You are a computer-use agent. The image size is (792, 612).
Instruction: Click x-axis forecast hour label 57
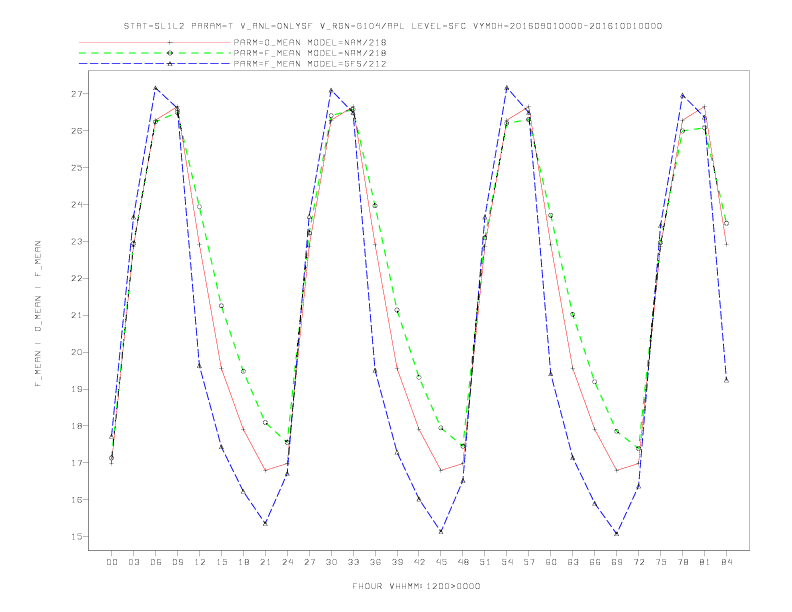coord(529,562)
